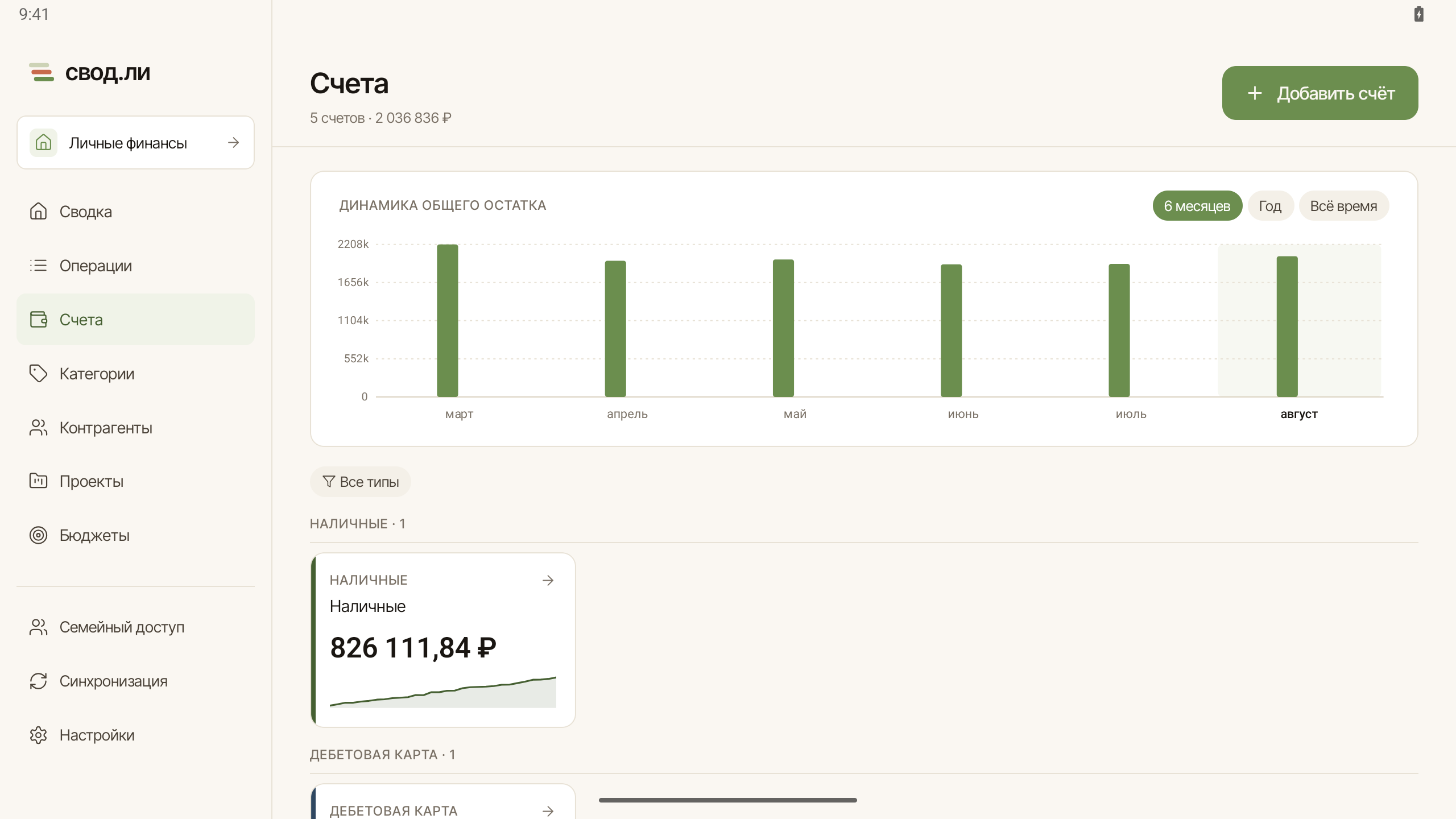Go to Операции section

(135, 266)
